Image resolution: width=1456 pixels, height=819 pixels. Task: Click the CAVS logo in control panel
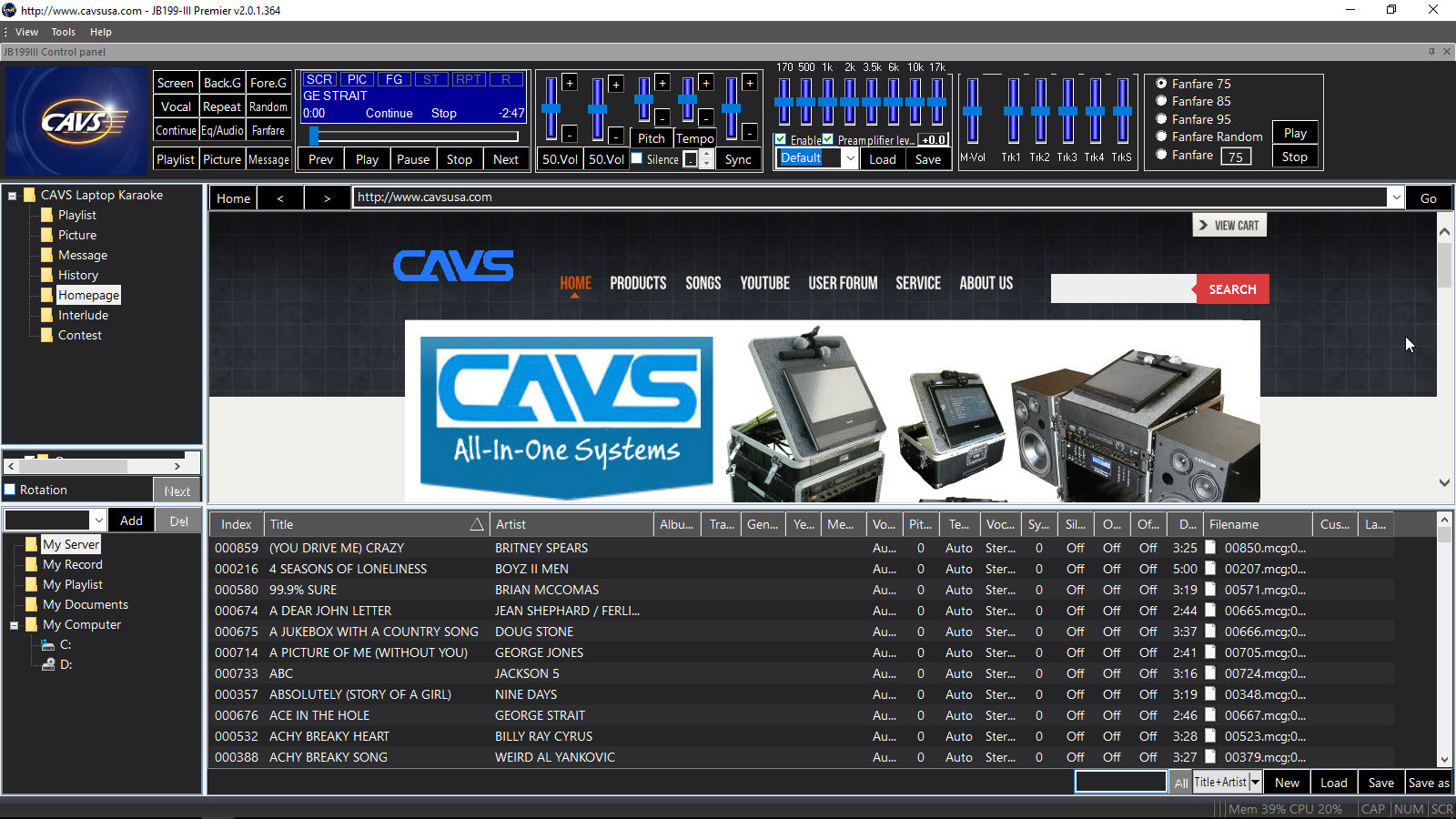tap(76, 121)
